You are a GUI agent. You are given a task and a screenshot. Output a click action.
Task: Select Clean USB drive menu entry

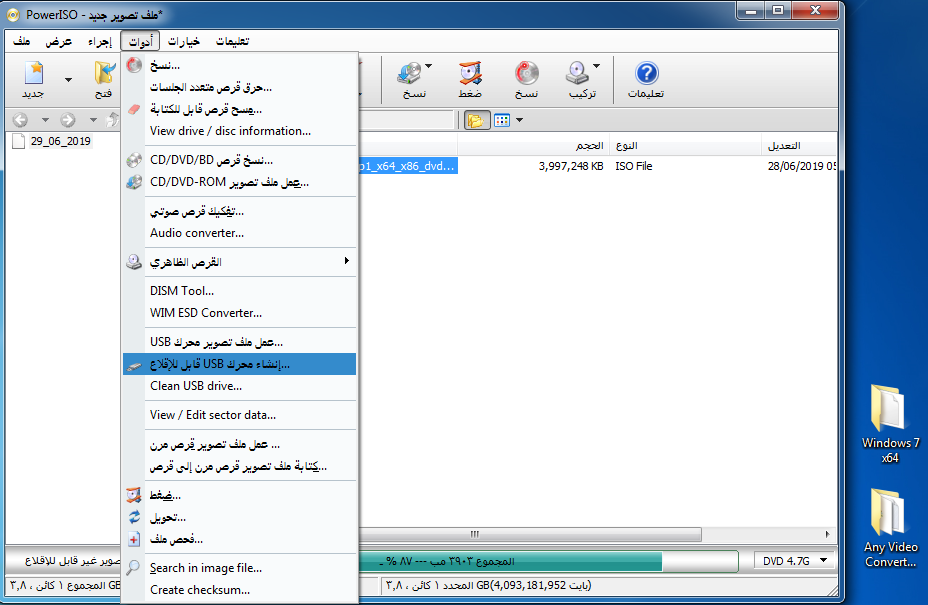[239, 386]
